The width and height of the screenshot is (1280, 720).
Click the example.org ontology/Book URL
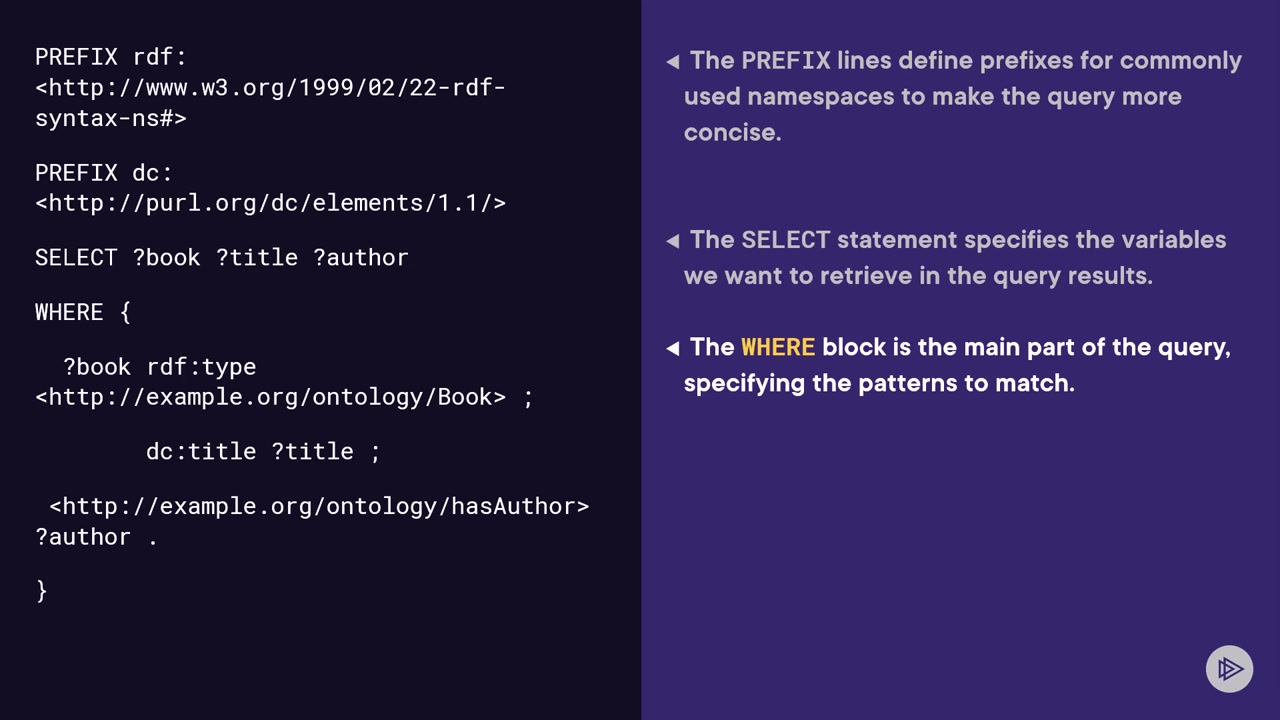[270, 397]
